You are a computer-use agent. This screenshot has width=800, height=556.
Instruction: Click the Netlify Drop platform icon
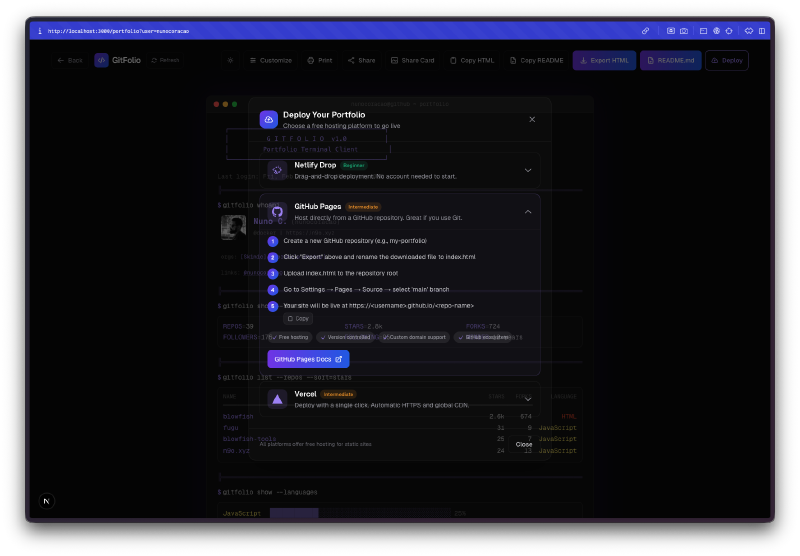277,170
